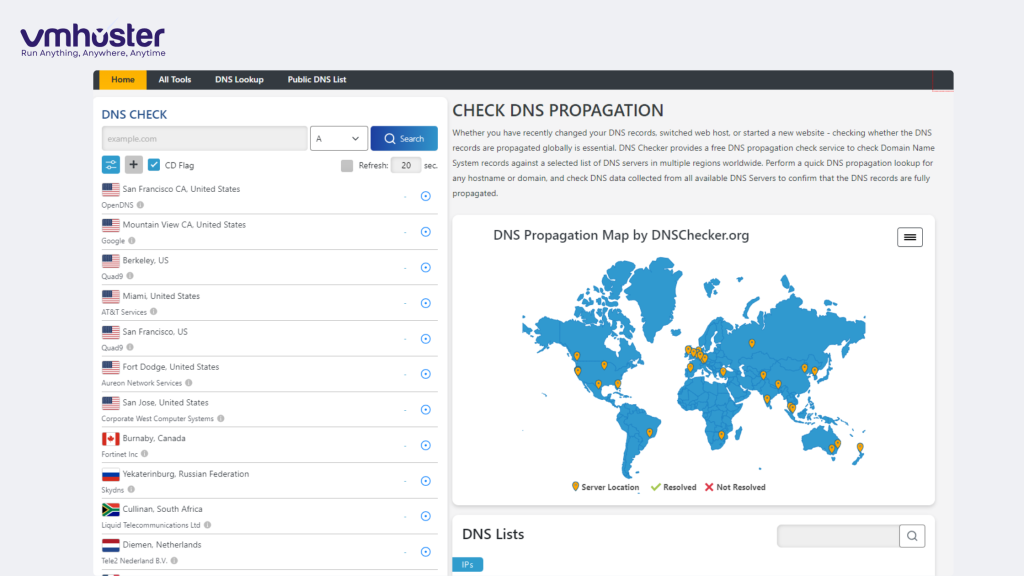Click the example.com domain input field
Image resolution: width=1024 pixels, height=576 pixels.
coord(204,139)
